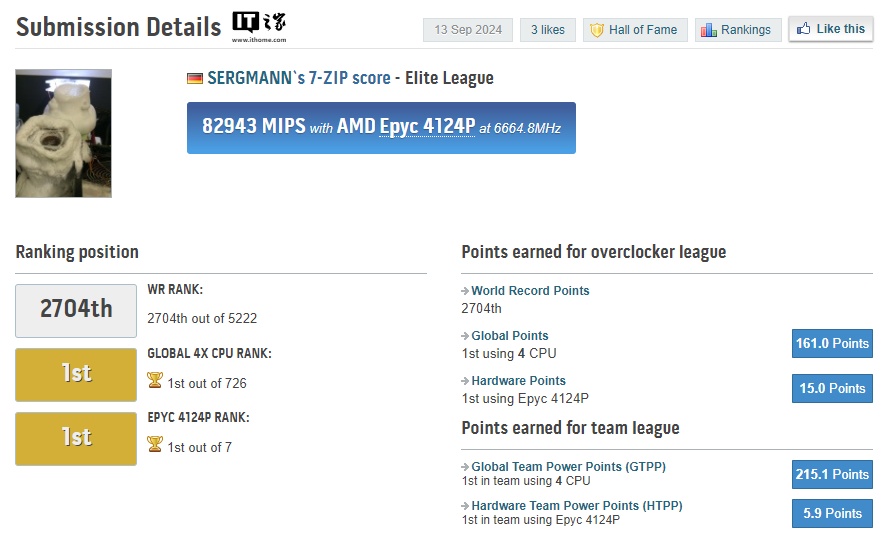Click the text 1st in team using Epyc 4124P
Viewport: 891px width, 555px height.
tap(540, 520)
